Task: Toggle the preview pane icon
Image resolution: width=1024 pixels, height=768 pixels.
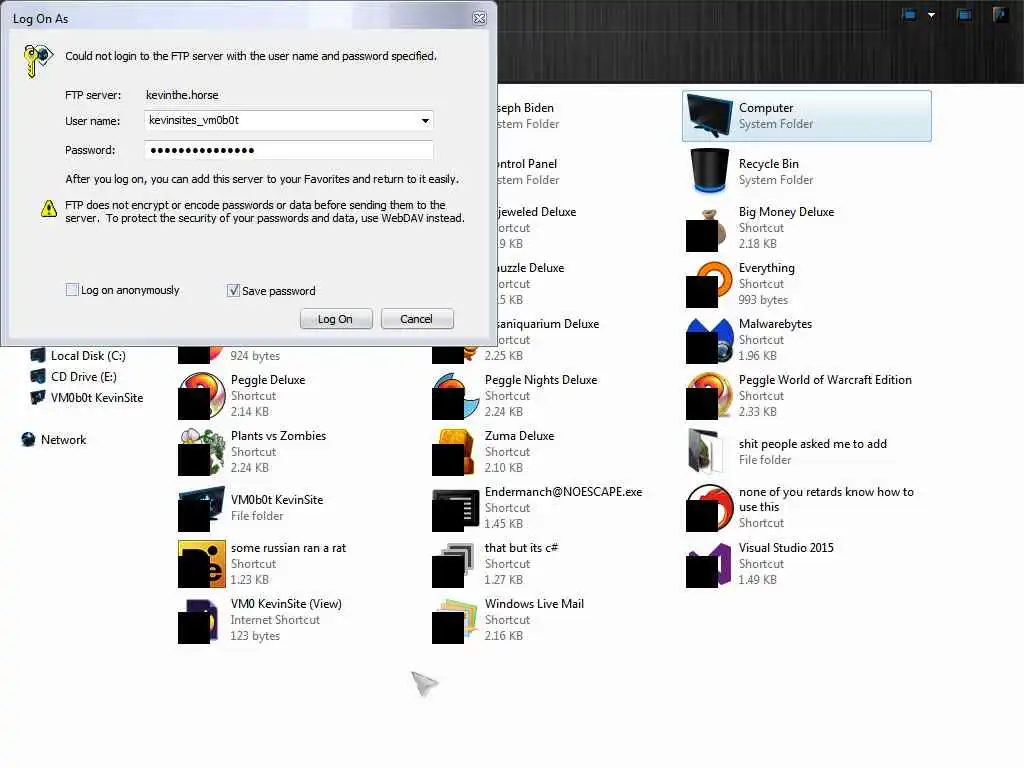Action: [x=964, y=15]
